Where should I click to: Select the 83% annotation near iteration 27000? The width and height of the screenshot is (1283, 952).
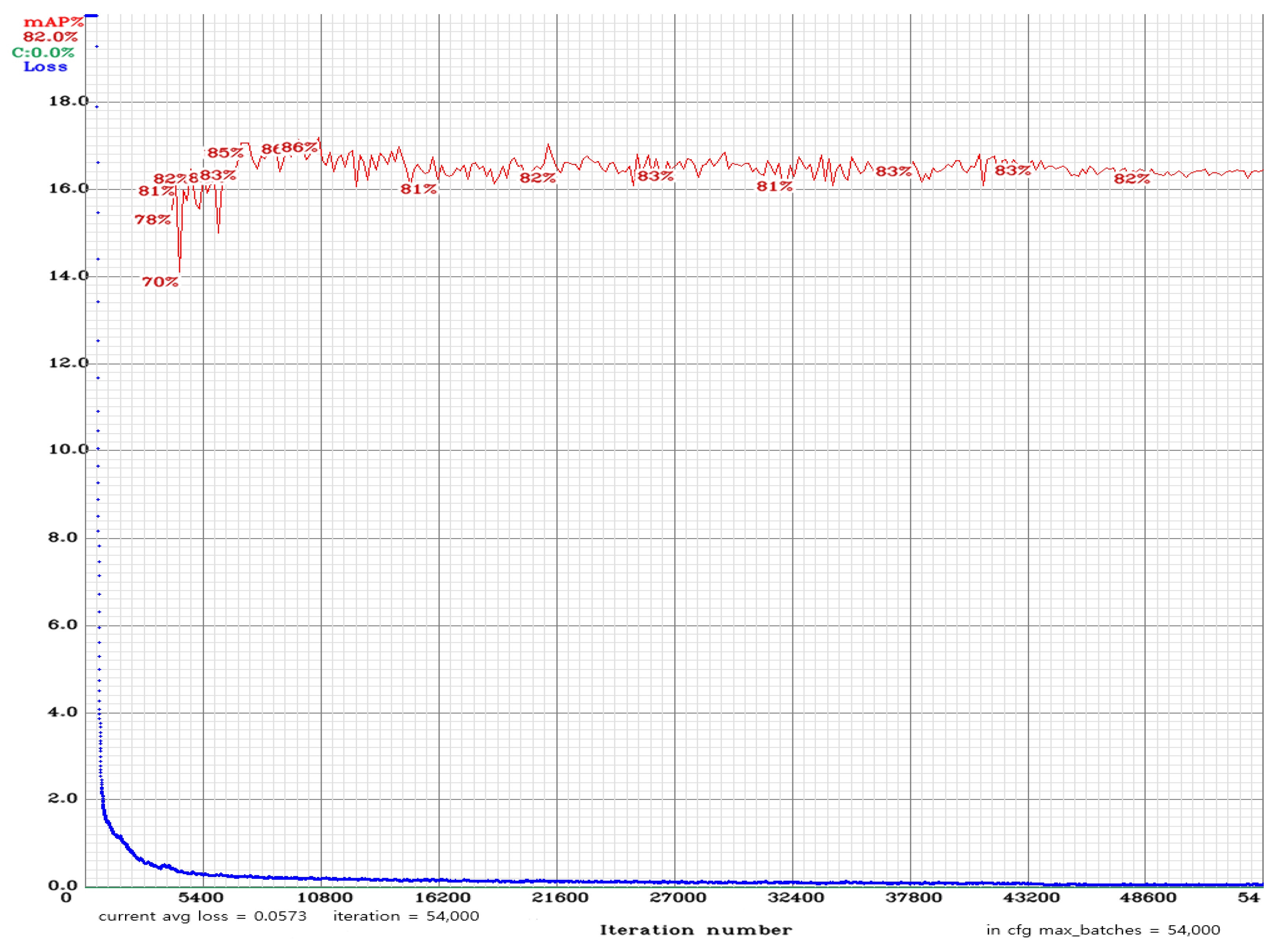coord(655,177)
